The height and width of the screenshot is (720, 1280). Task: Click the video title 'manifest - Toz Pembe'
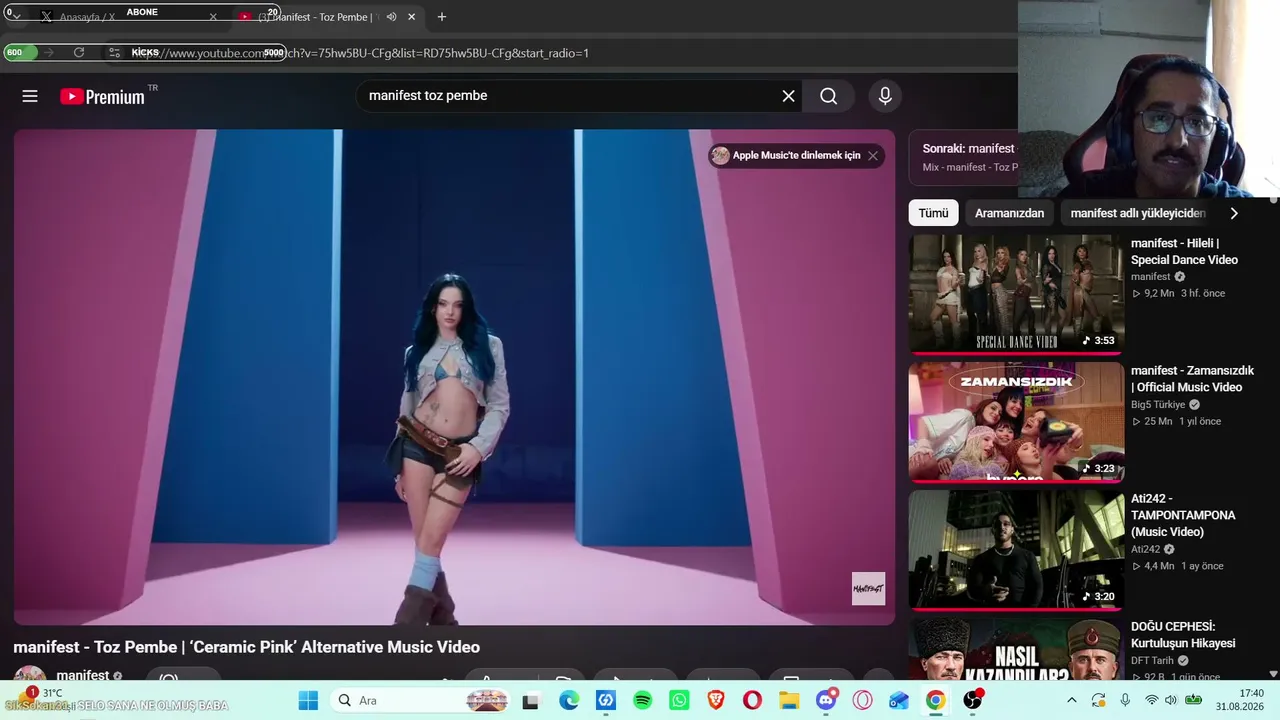click(246, 647)
